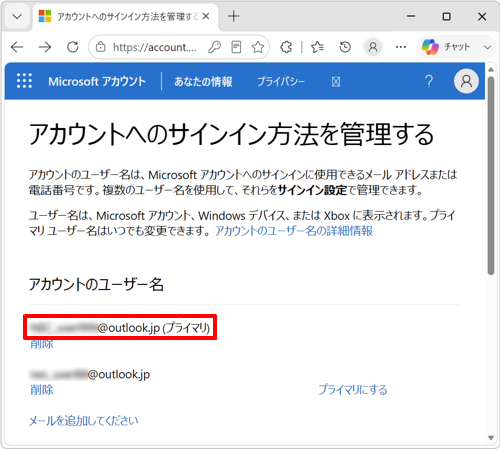
Task: Open the browser history icon
Action: coord(345,47)
